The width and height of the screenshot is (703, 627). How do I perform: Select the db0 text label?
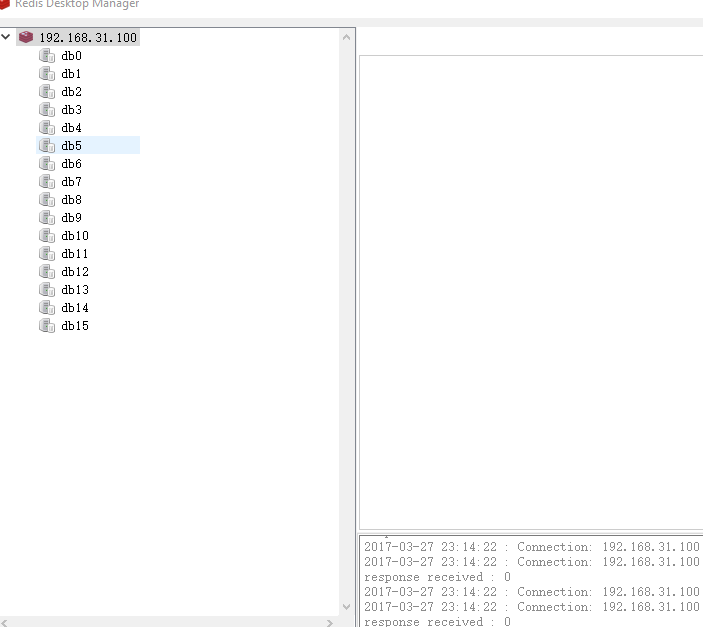71,56
